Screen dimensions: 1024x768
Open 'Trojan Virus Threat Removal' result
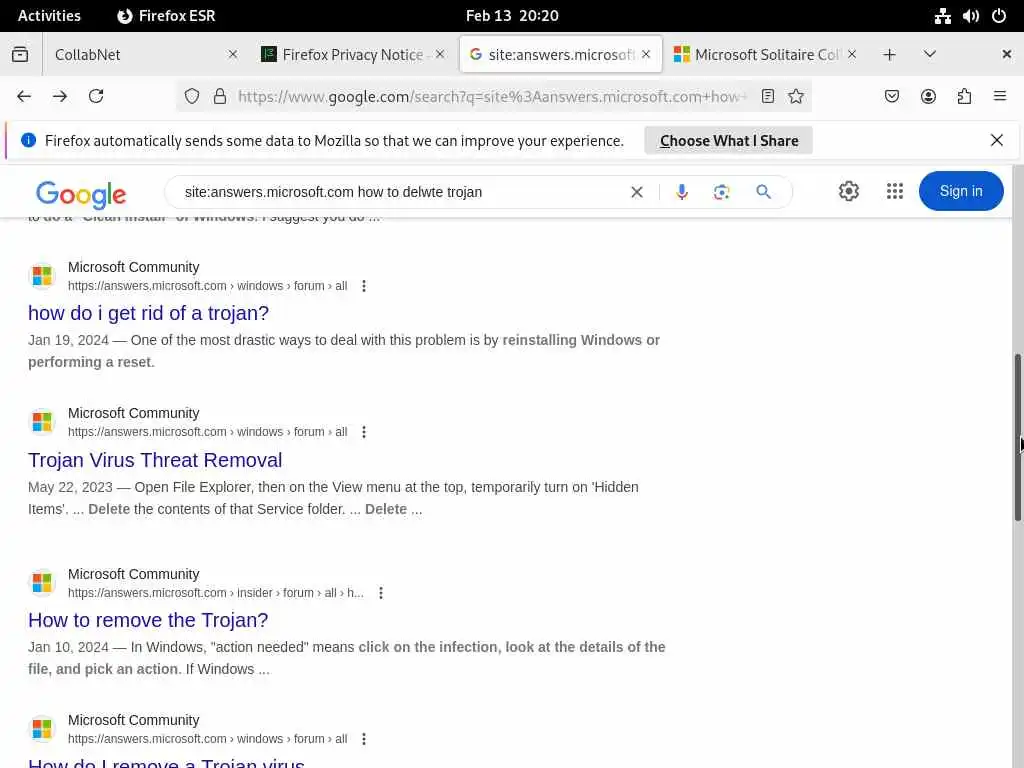point(155,460)
